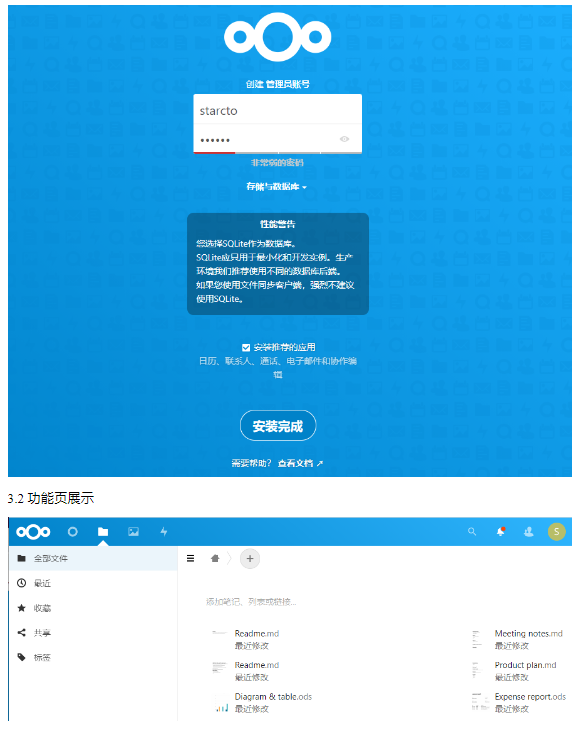Toggle the file list view icon
Image resolution: width=575 pixels, height=732 pixels.
(x=190, y=558)
